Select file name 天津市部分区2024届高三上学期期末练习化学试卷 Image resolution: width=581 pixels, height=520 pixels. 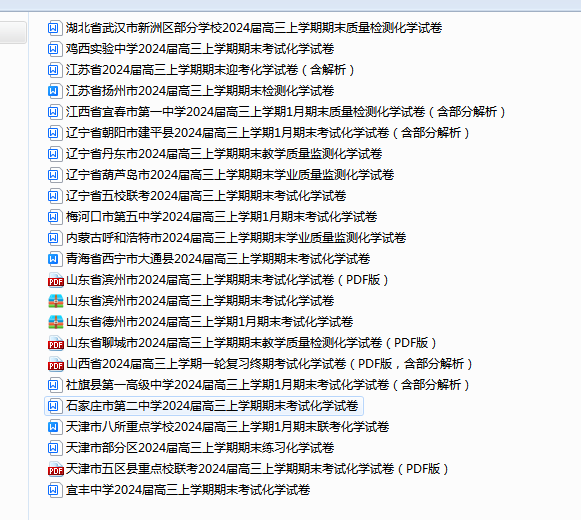click(x=200, y=448)
